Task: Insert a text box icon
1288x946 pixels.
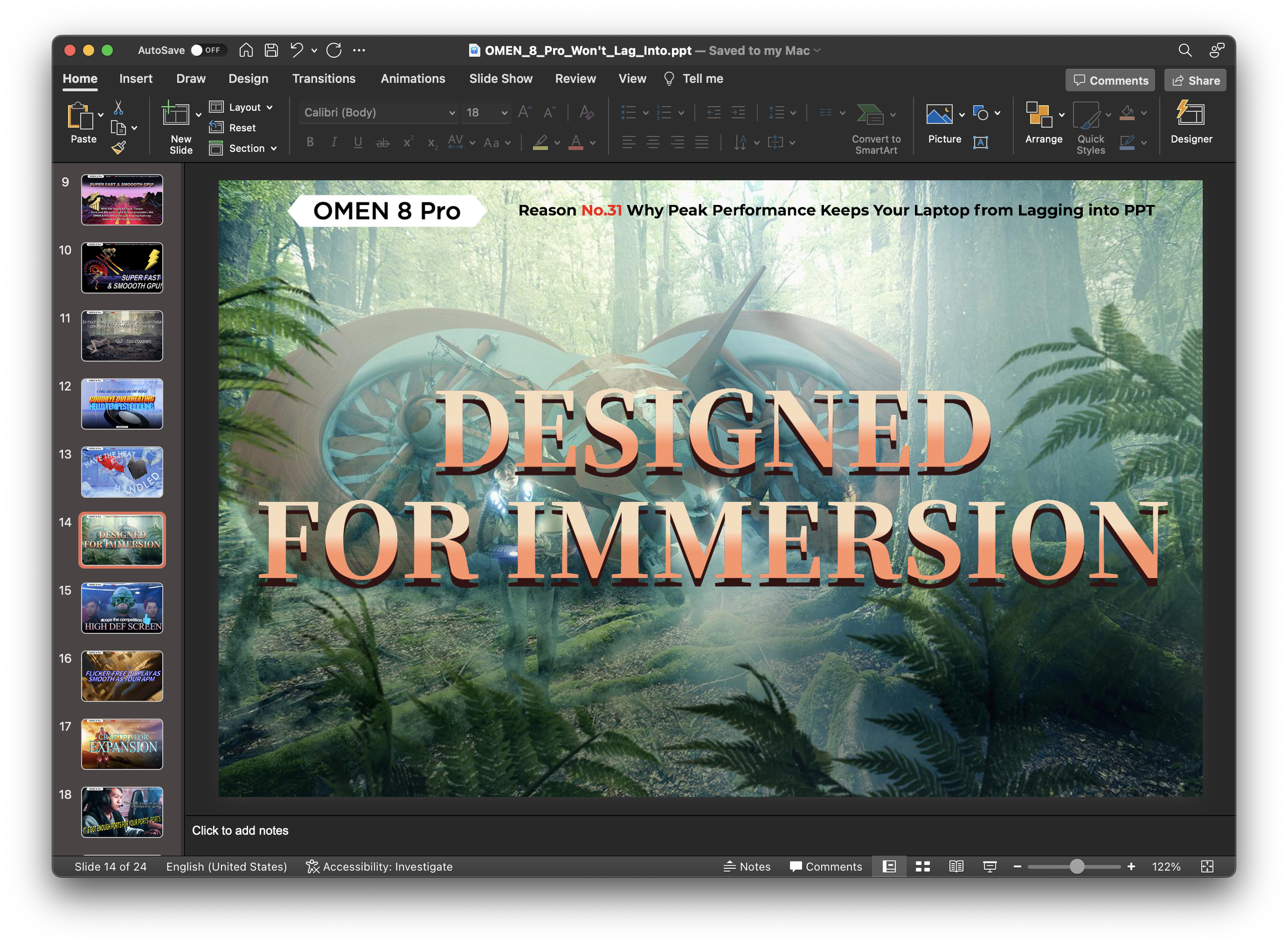Action: (980, 142)
